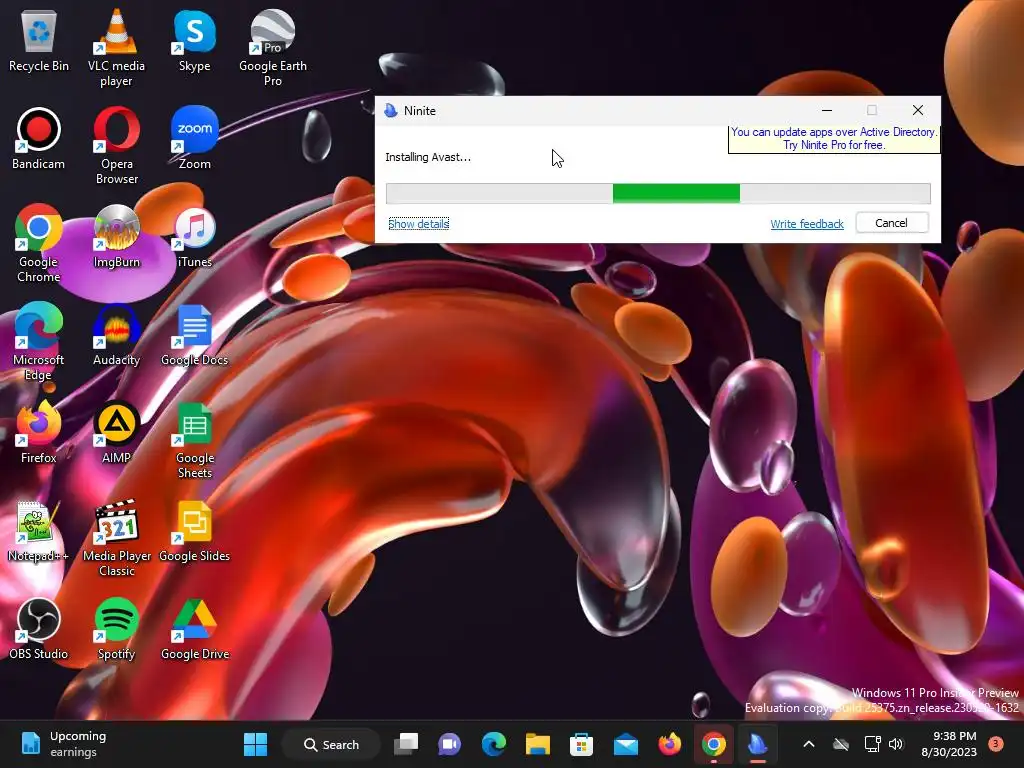Select the Google Slides shortcut
The image size is (1024, 768).
point(195,530)
